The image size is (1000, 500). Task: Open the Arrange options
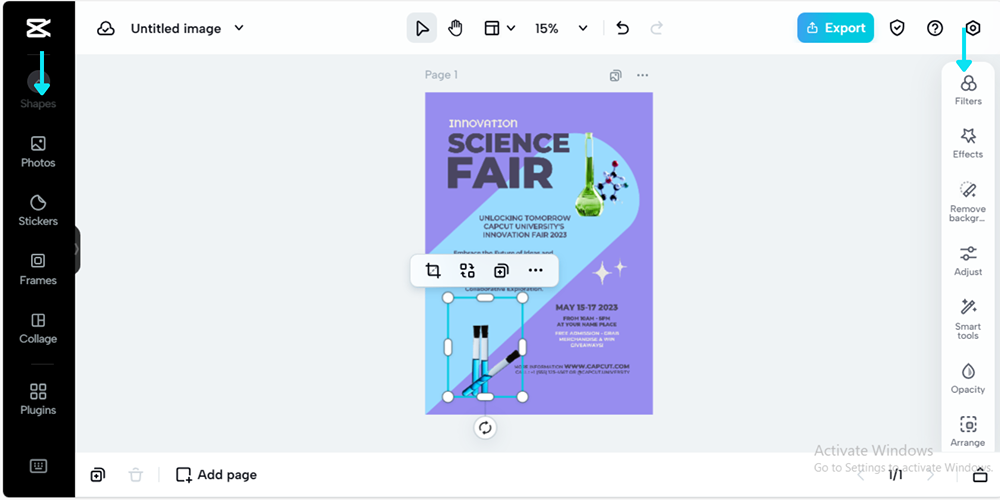point(968,431)
